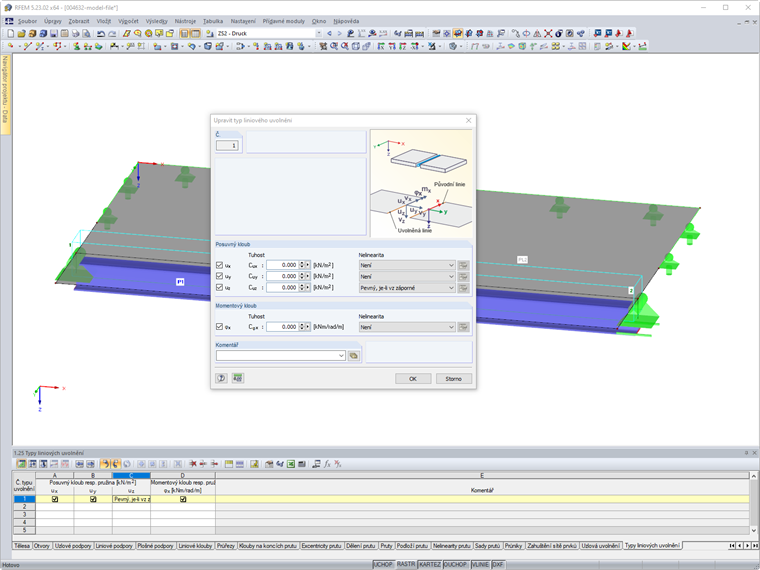Toggle the DXF status bar button
760x570 pixels.
(498, 565)
